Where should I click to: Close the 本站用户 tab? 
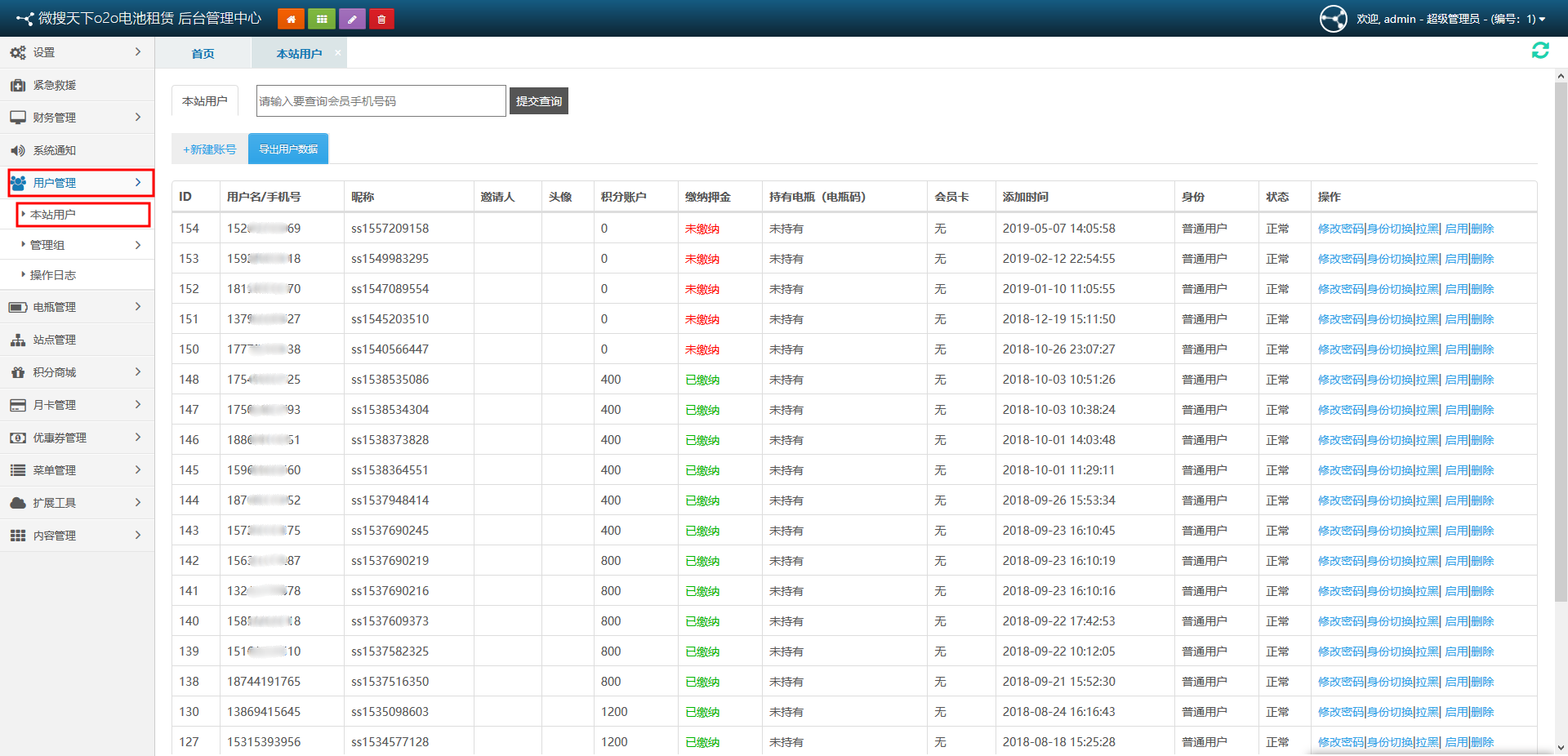coord(338,52)
